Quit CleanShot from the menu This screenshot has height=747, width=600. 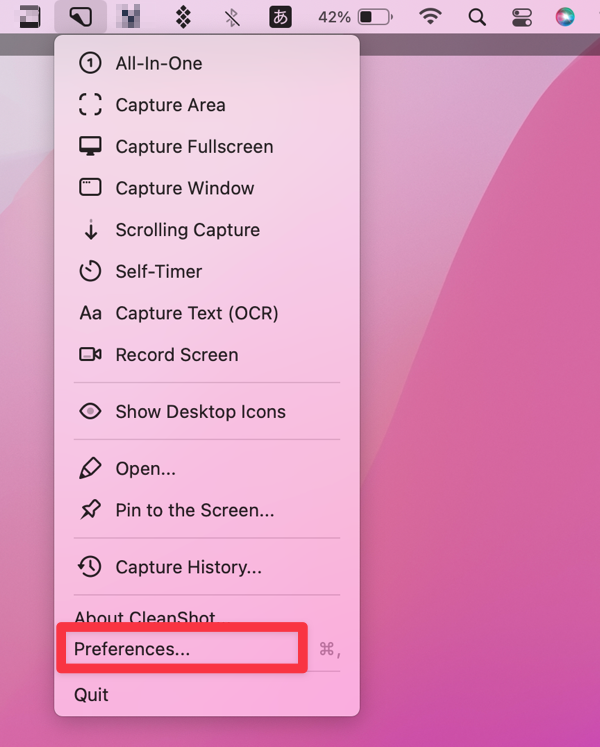point(91,694)
